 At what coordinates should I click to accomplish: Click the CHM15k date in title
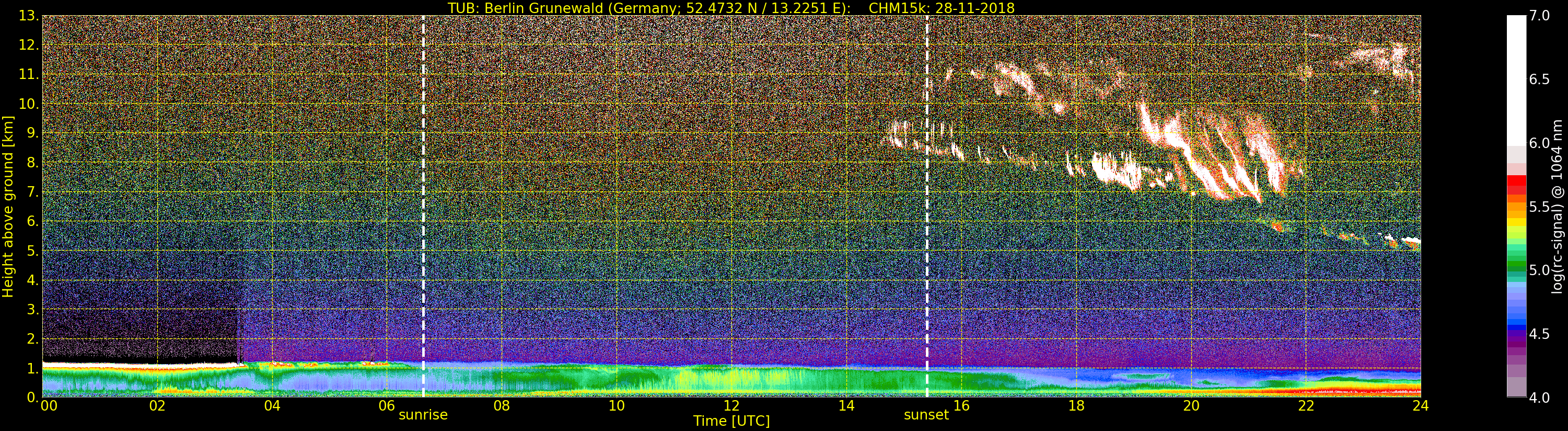click(x=941, y=8)
